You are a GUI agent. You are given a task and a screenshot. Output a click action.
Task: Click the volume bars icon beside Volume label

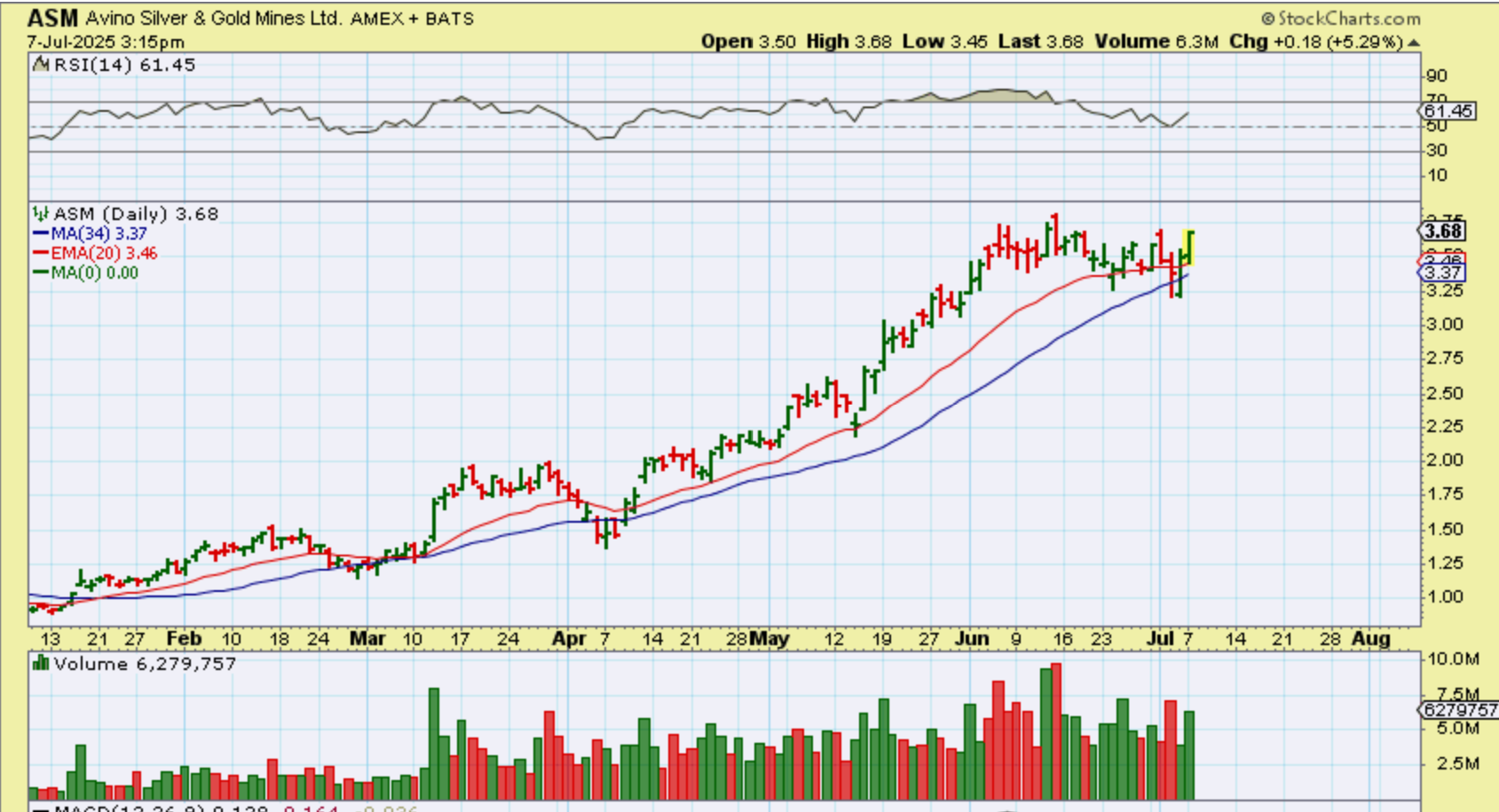click(41, 664)
